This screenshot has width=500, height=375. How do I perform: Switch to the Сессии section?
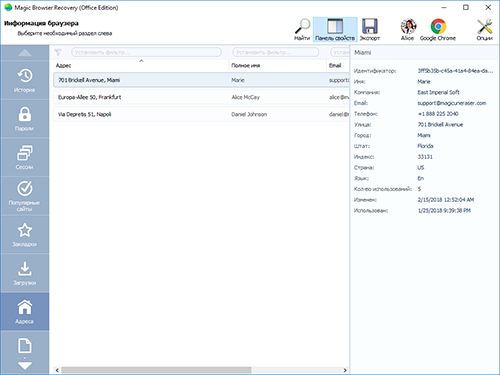tap(25, 157)
